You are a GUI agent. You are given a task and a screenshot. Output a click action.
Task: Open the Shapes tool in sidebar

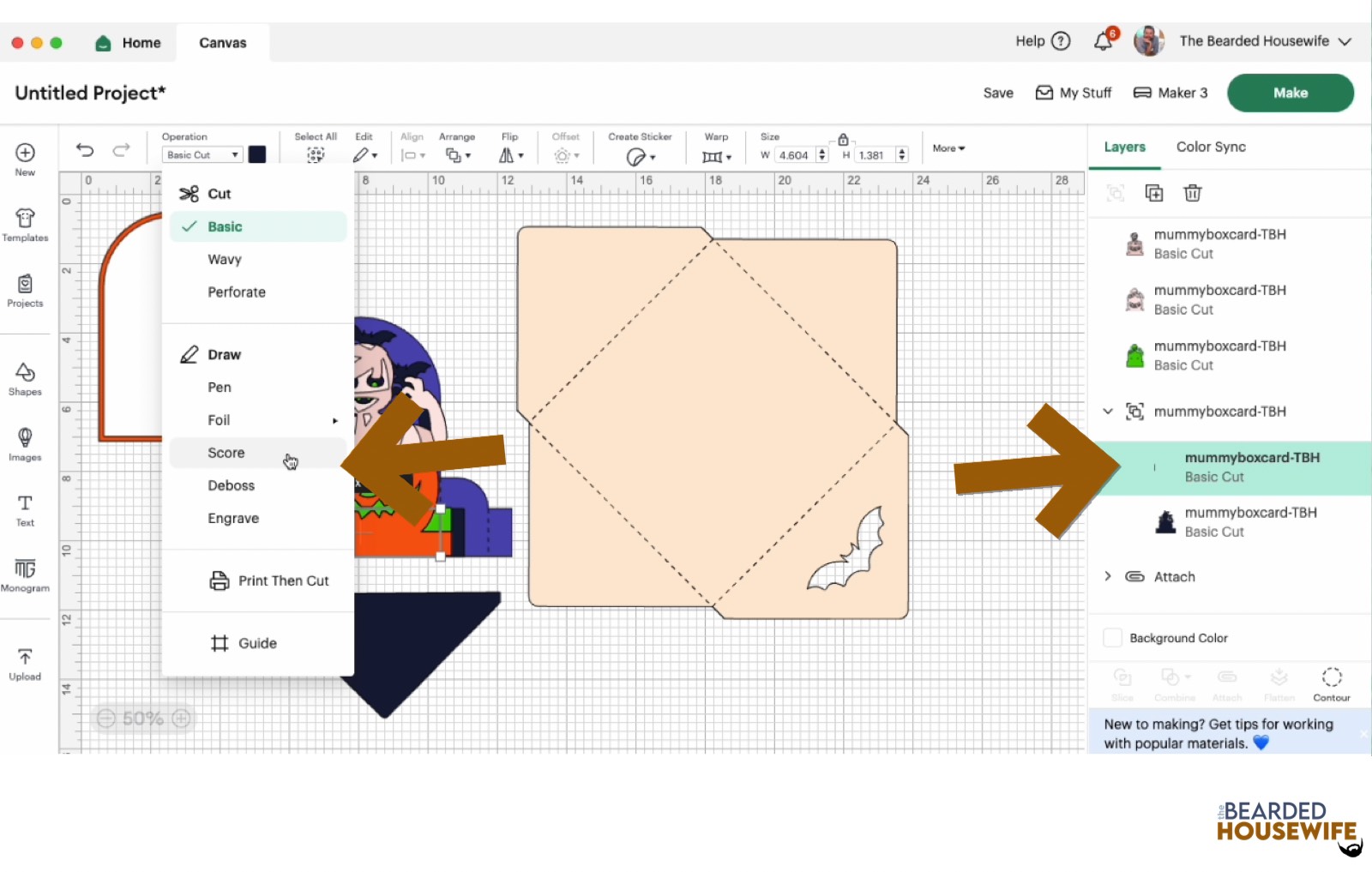(x=25, y=378)
